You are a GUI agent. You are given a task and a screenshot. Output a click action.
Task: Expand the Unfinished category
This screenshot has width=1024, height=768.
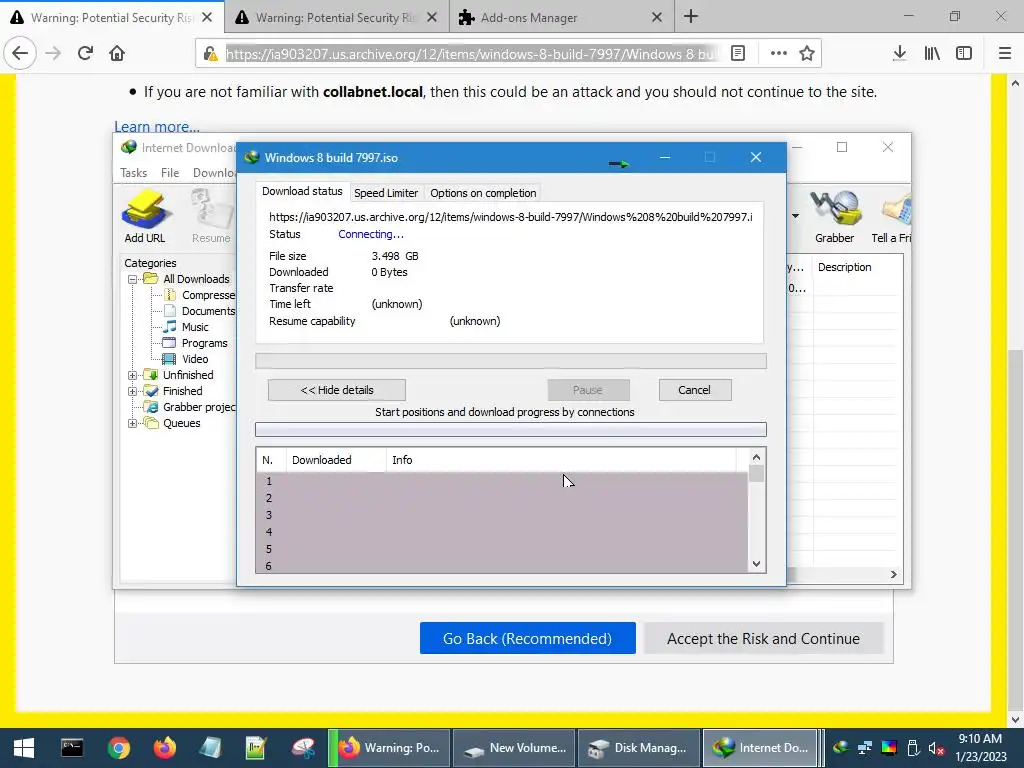coord(133,375)
